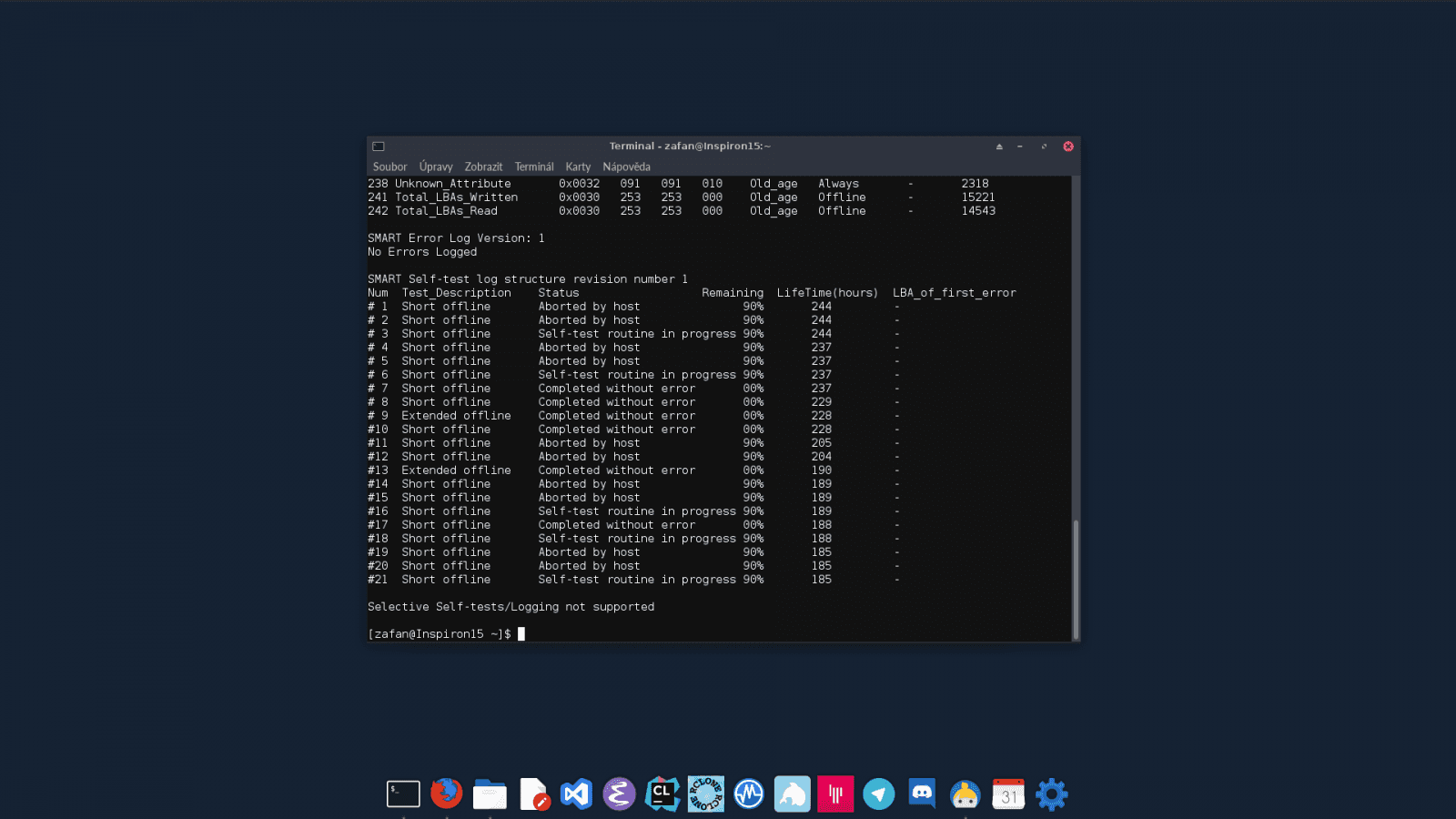Open Visual Studio Code from the dock

pyautogui.click(x=577, y=794)
